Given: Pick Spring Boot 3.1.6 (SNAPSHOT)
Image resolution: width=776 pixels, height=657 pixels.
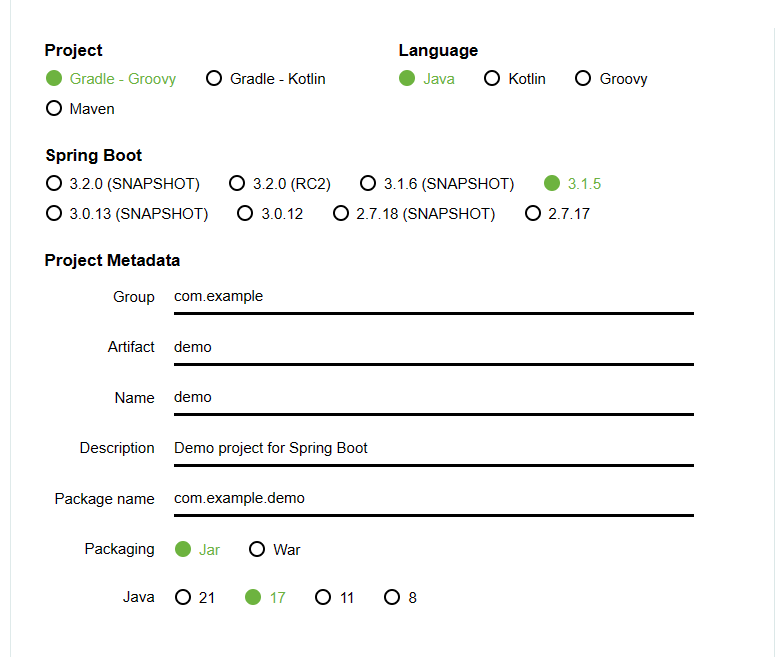Looking at the screenshot, I should coord(368,184).
